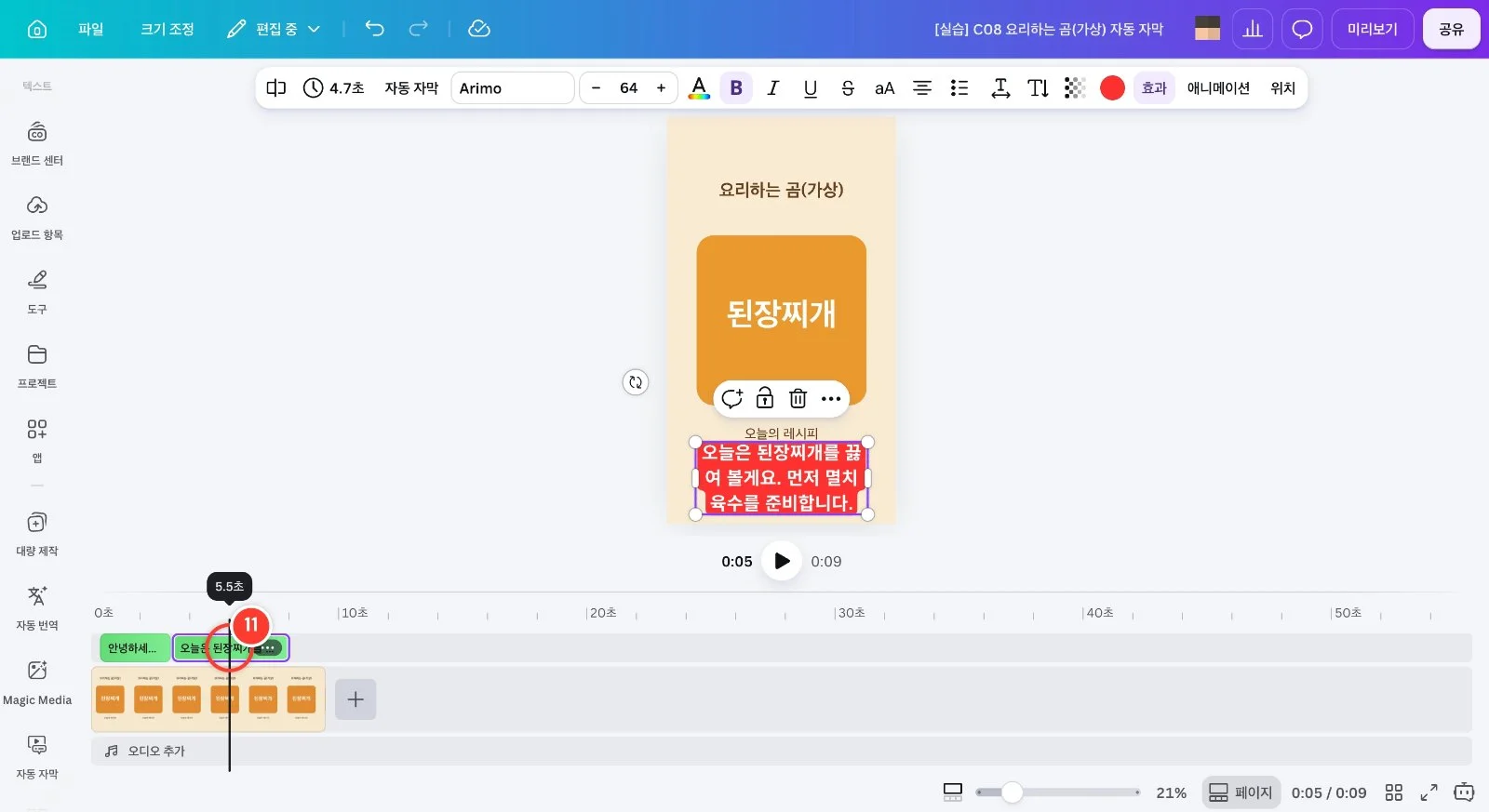The width and height of the screenshot is (1489, 812).
Task: Toggle bold formatting
Action: [x=736, y=87]
